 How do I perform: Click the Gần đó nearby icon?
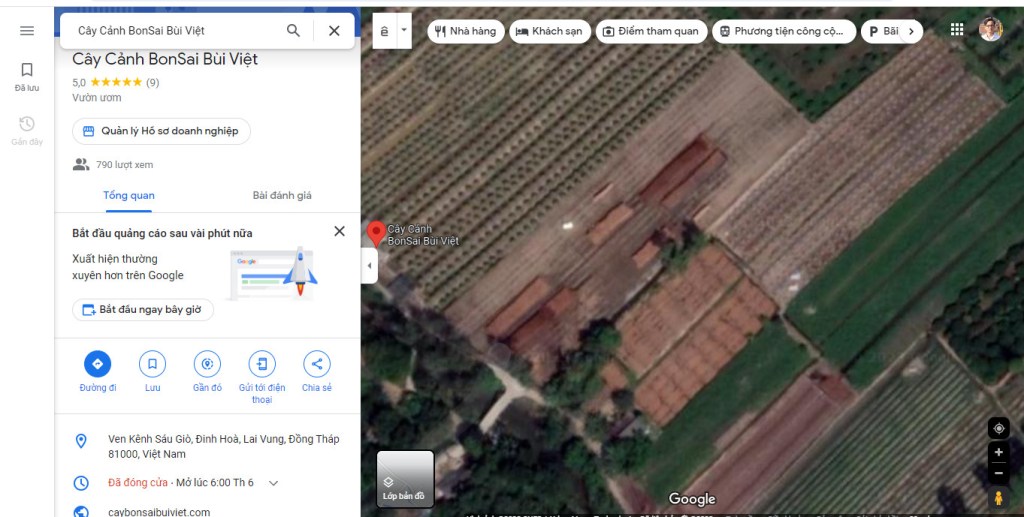[207, 364]
